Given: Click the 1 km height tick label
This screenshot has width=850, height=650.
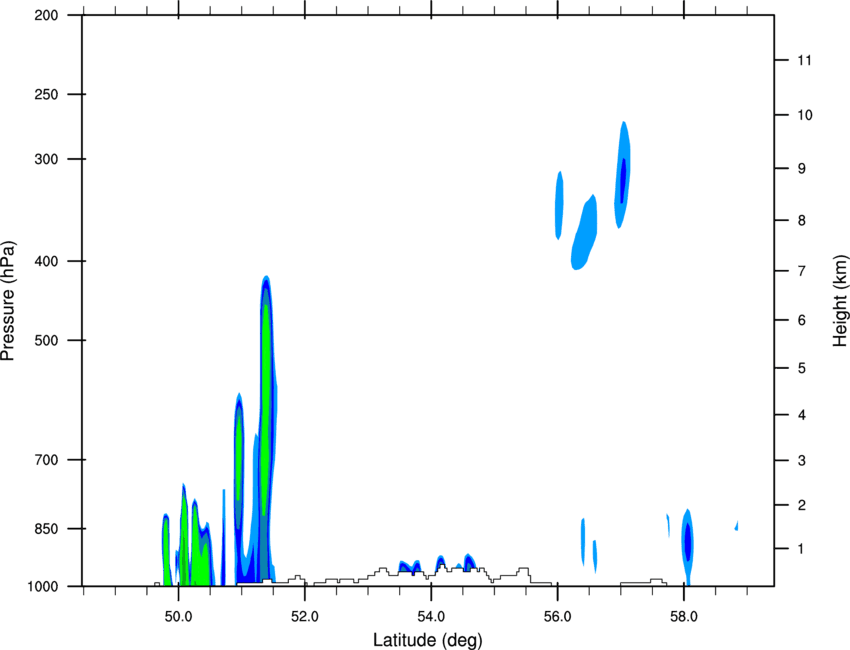Looking at the screenshot, I should (x=801, y=549).
